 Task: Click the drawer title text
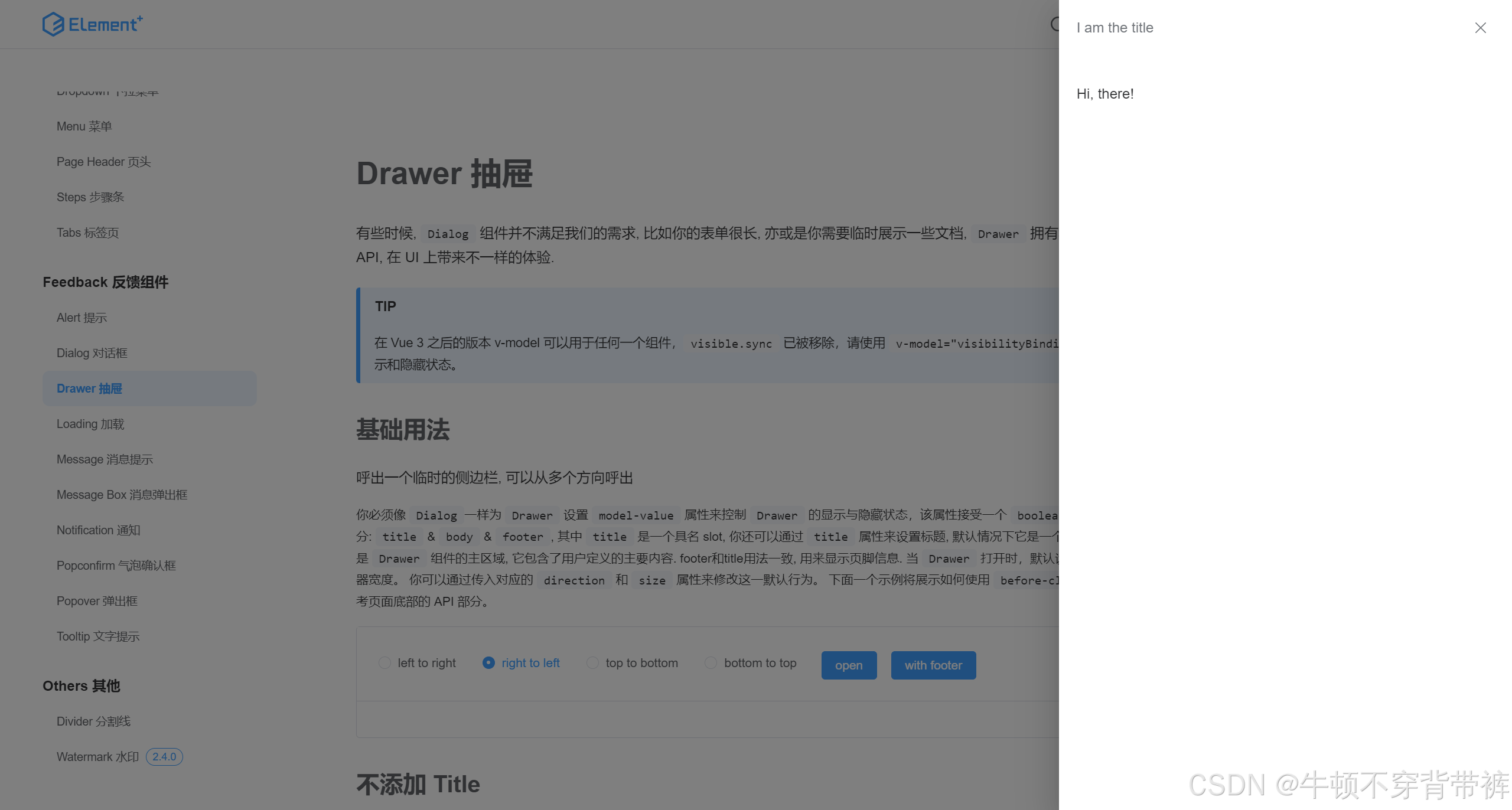(1115, 28)
